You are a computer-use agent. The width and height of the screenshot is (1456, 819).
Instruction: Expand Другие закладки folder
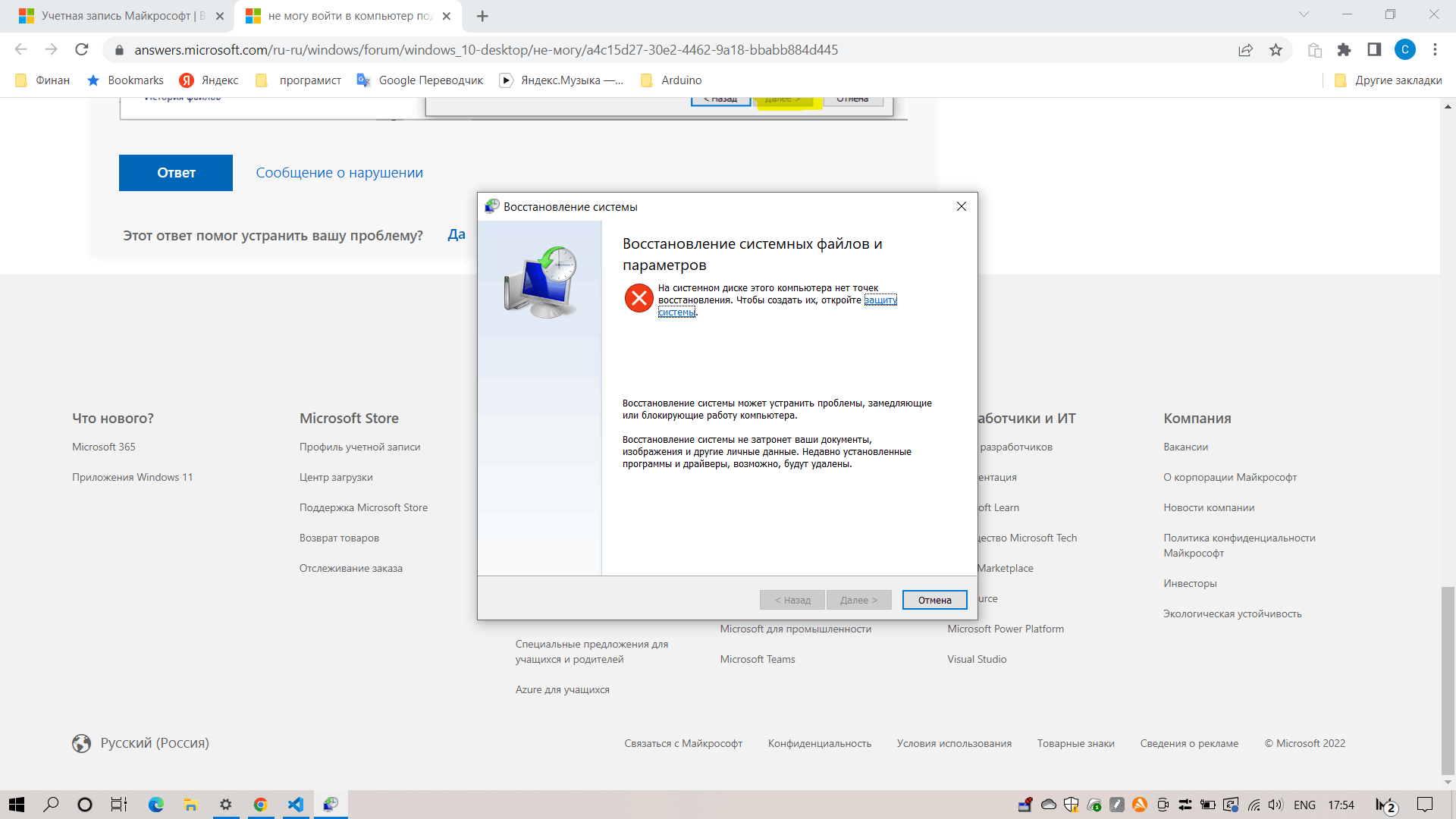pos(1388,80)
